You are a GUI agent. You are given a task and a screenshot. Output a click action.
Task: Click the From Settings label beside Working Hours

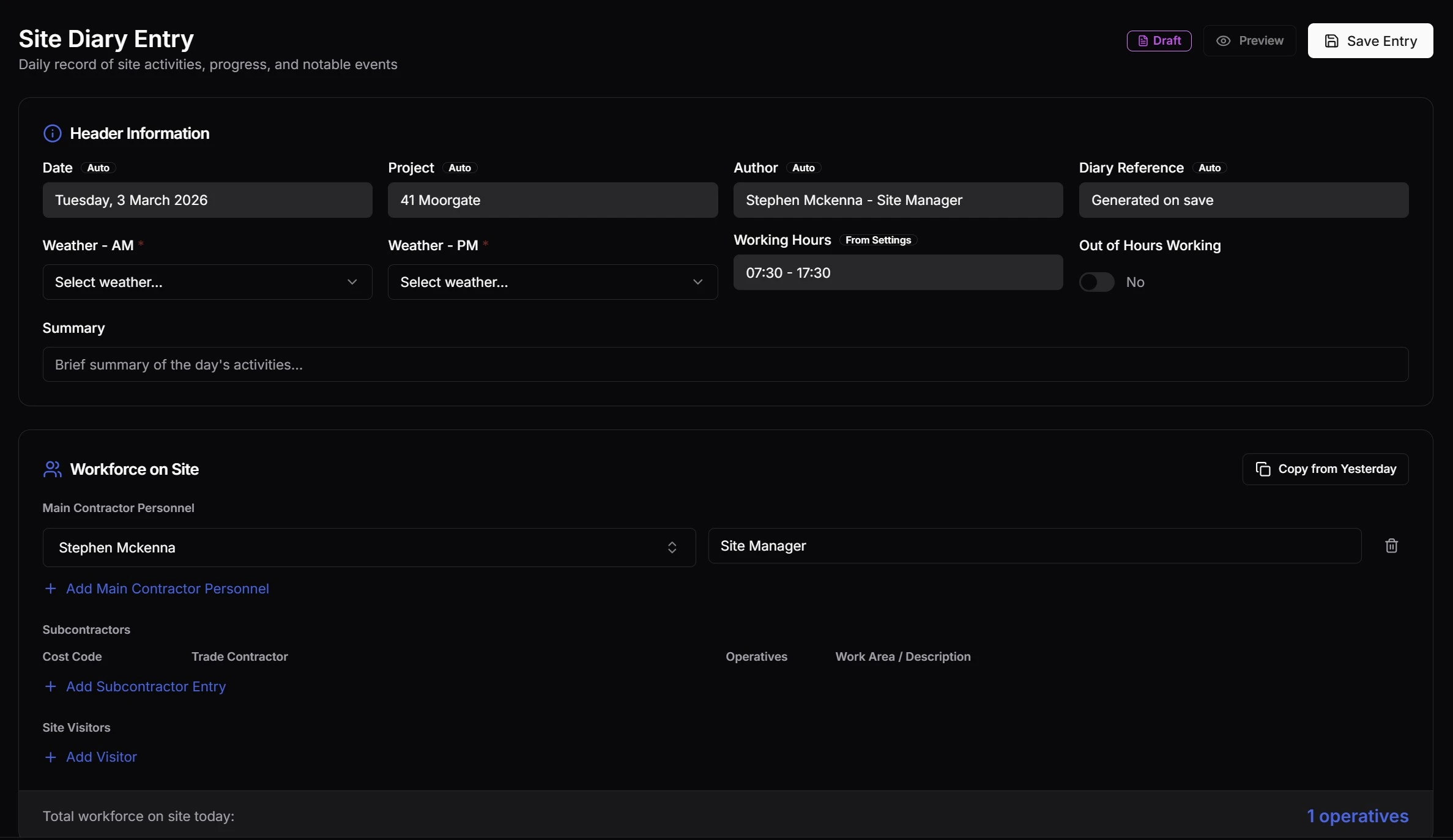point(878,240)
